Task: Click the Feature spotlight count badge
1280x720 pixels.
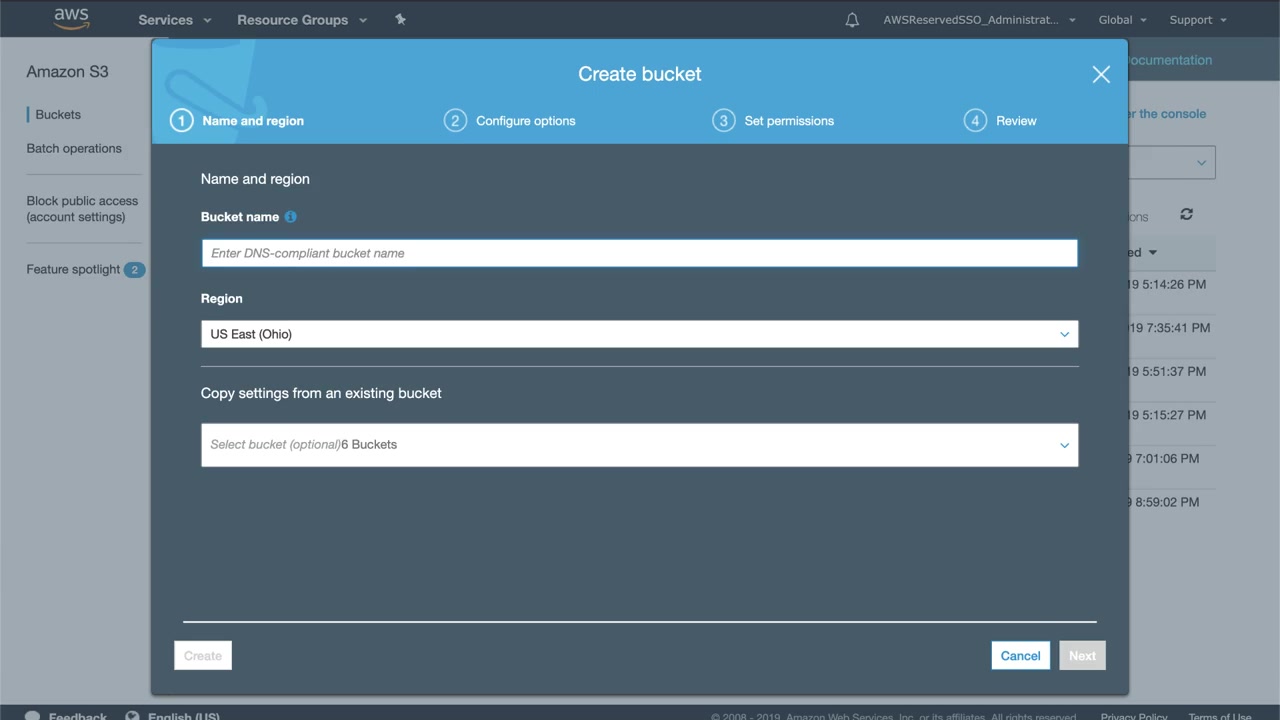Action: 134,270
